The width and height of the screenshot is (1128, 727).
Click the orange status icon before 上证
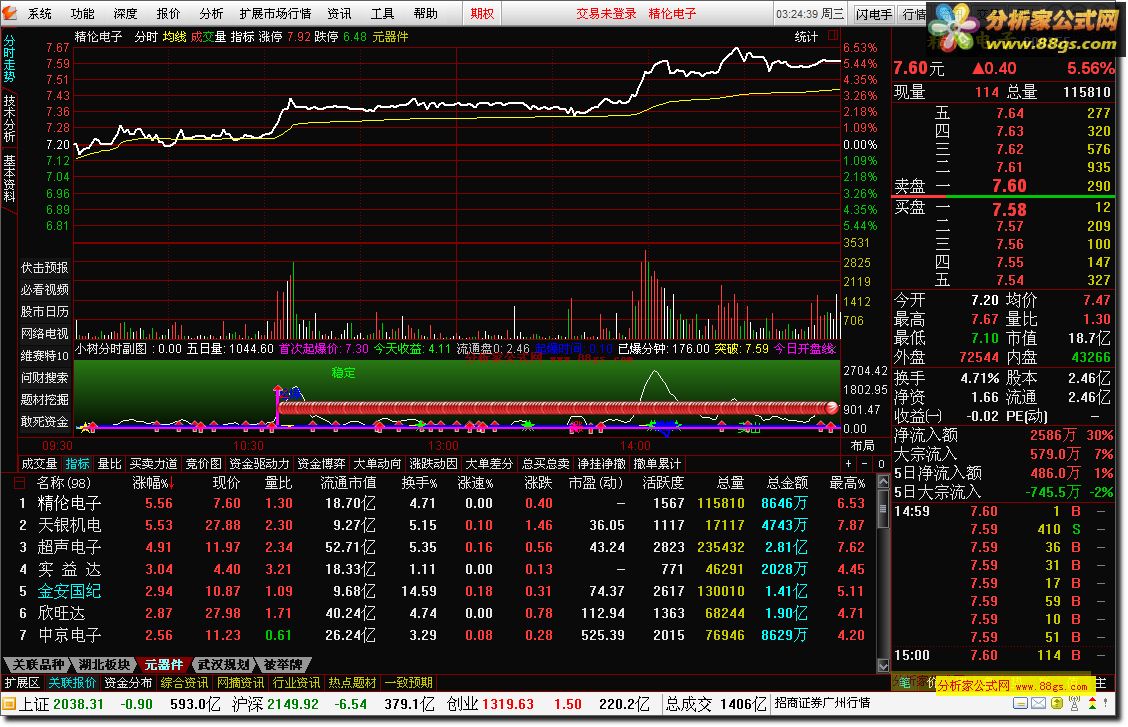tap(9, 704)
